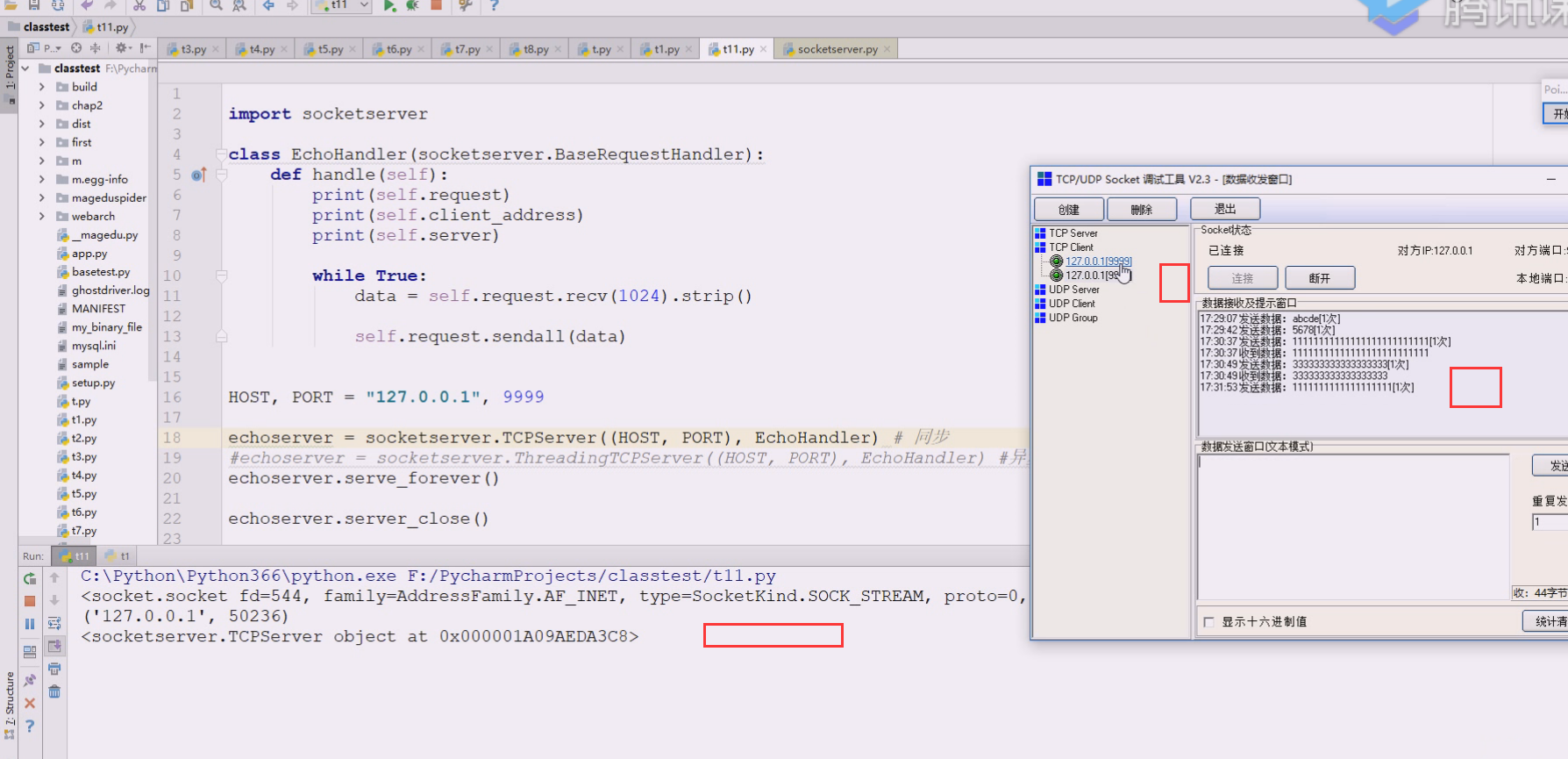Open the Structure side tool tab

coord(10,705)
